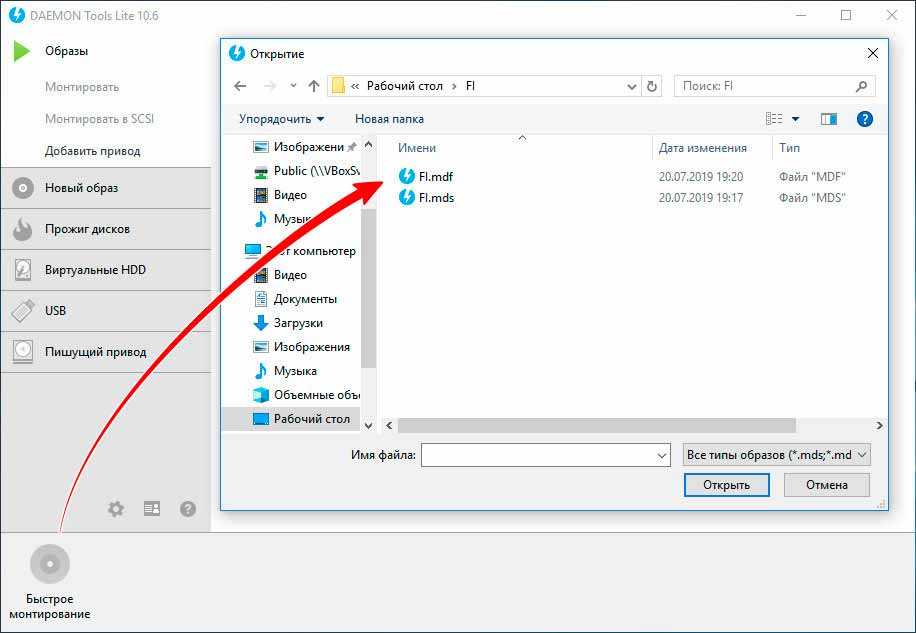Screen dimensions: 916x633
Task: Choose Рабочий стол in navigation tree
Action: pyautogui.click(x=311, y=419)
